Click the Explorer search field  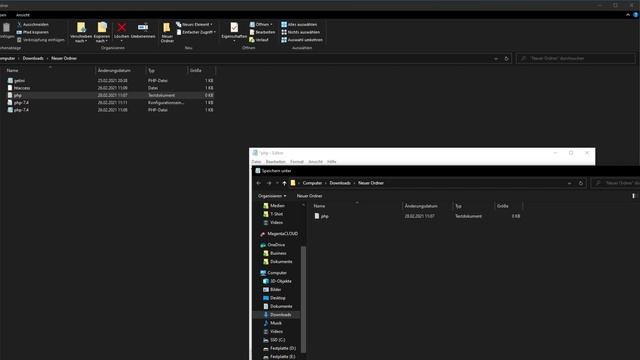pyautogui.click(x=576, y=59)
